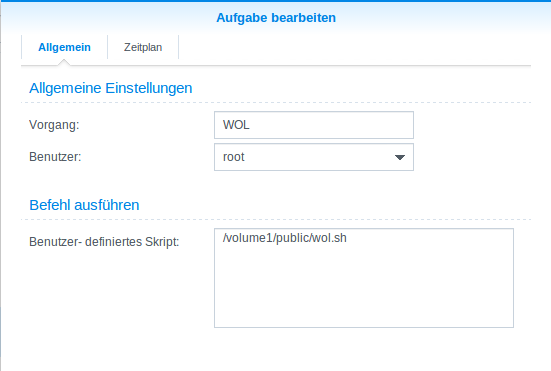The image size is (551, 371).
Task: Click into the Benutzer-definiertes Skript text area
Action: (x=364, y=278)
